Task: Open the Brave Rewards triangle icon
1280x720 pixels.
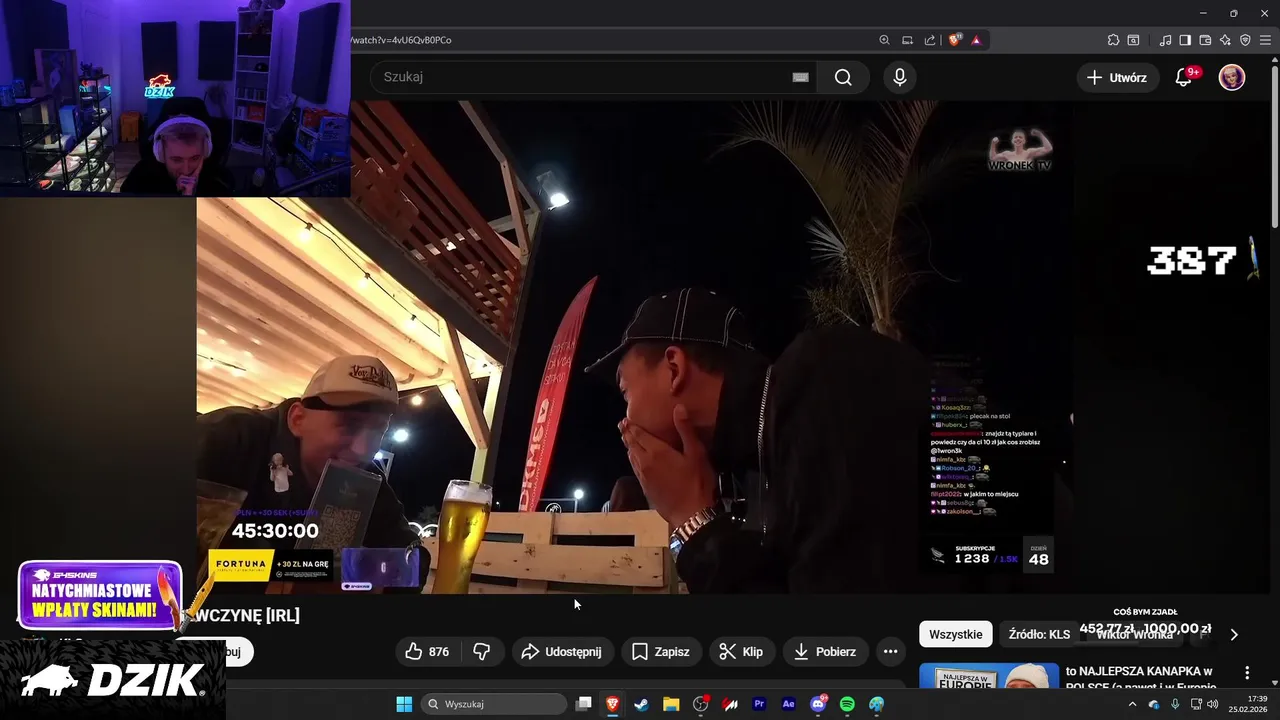Action: (x=976, y=40)
